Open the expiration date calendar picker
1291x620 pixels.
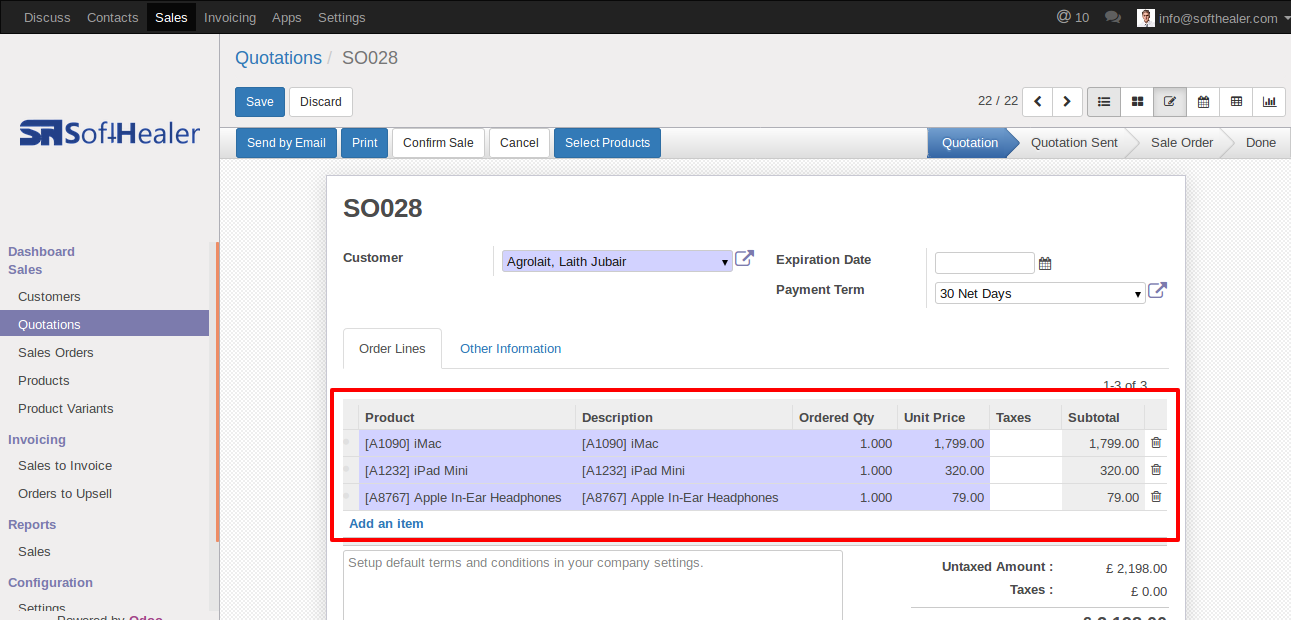click(1045, 264)
